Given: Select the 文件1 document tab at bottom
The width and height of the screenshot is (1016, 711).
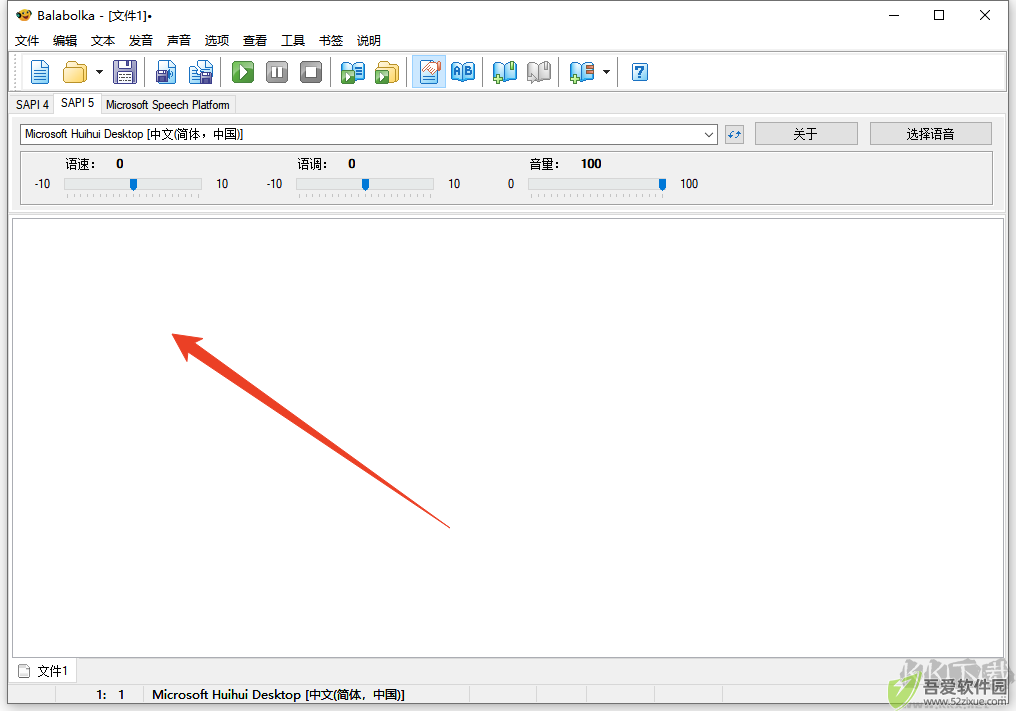Looking at the screenshot, I should click(43, 671).
